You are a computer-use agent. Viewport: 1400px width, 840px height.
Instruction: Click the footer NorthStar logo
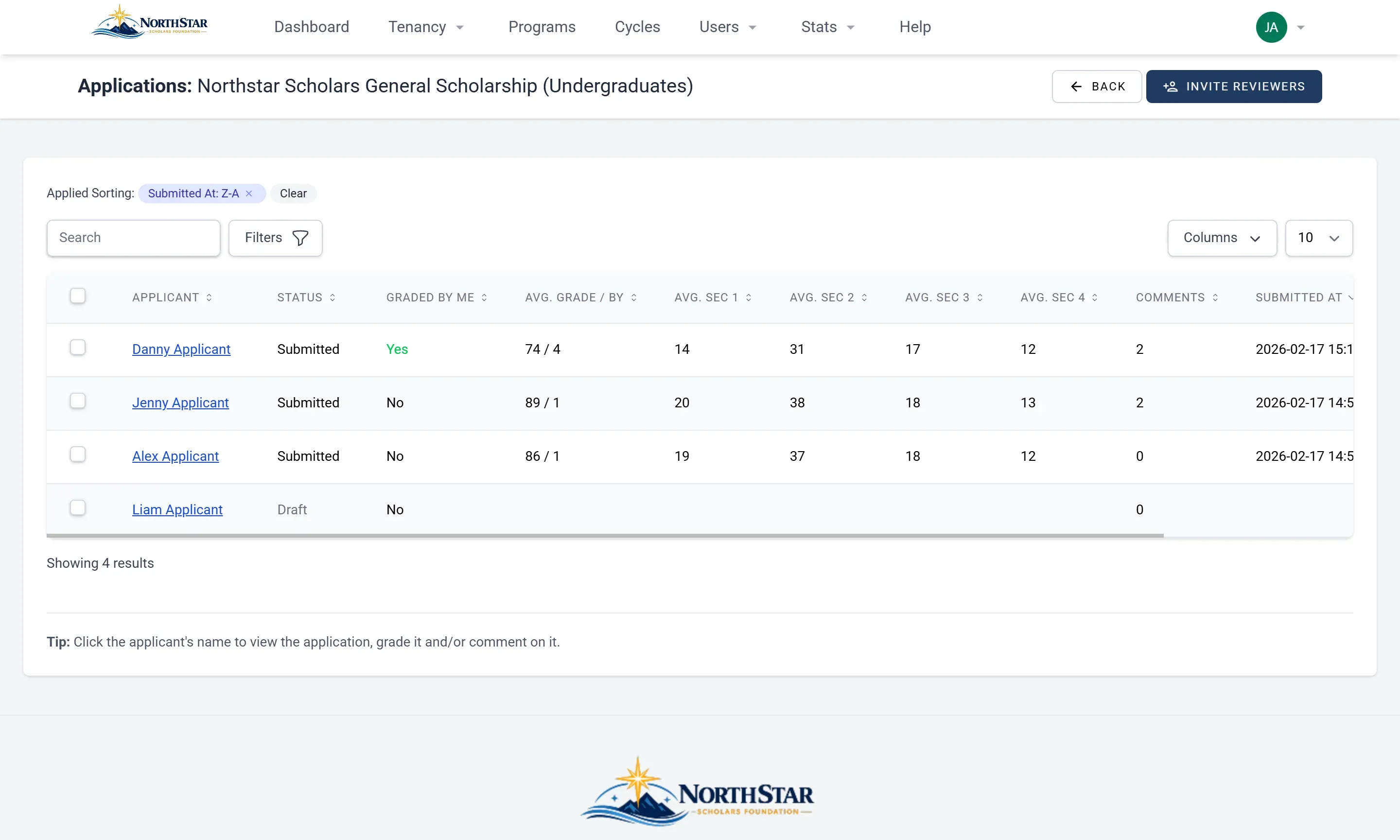tap(697, 791)
